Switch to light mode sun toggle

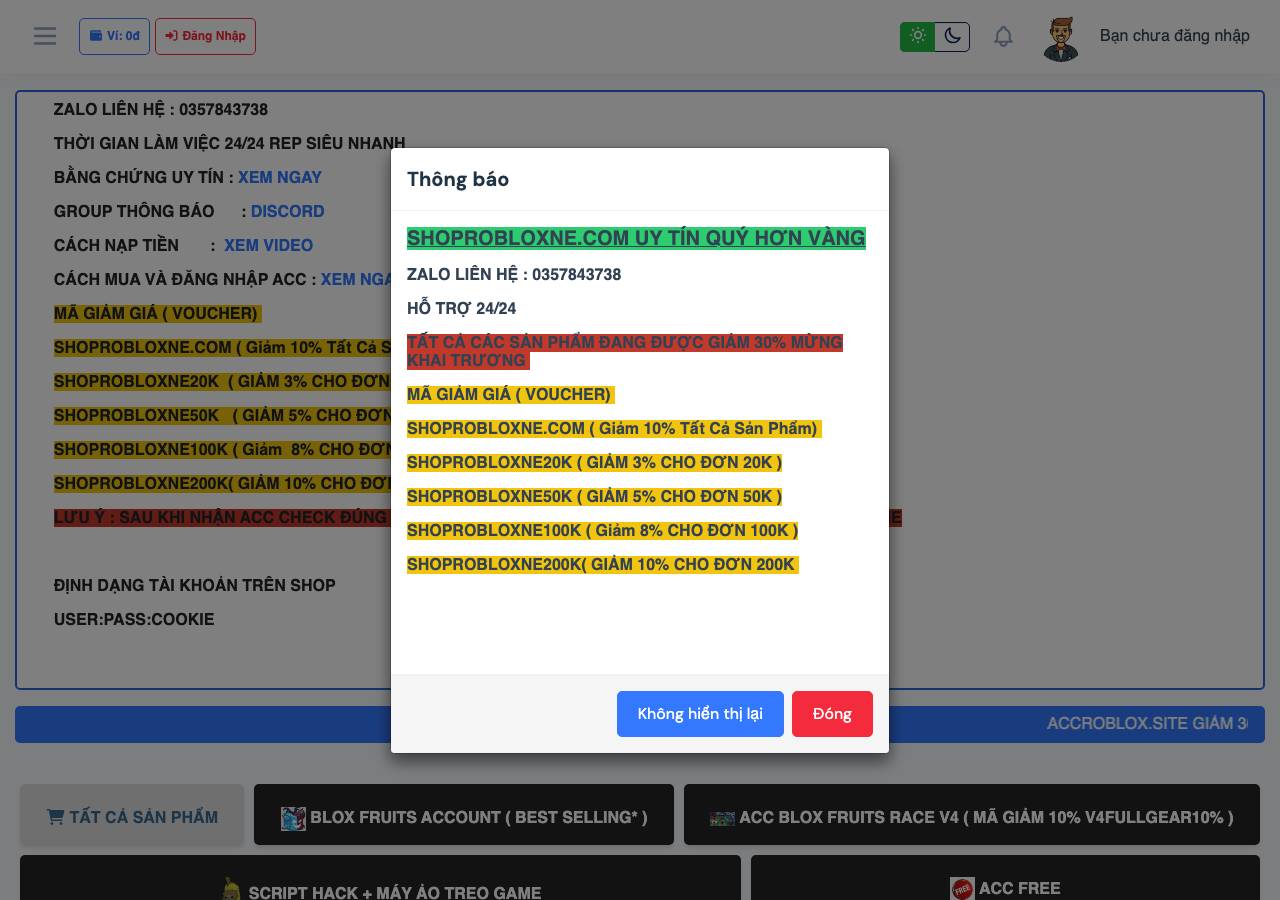(x=917, y=37)
